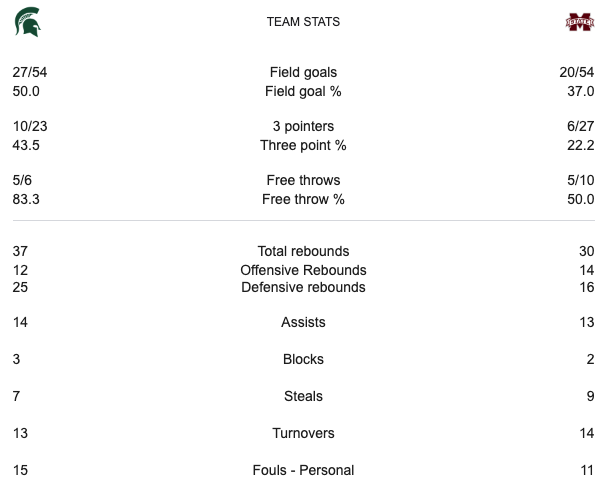Click the Total rebounds label
Image resolution: width=606 pixels, height=495 pixels.
coord(303,251)
